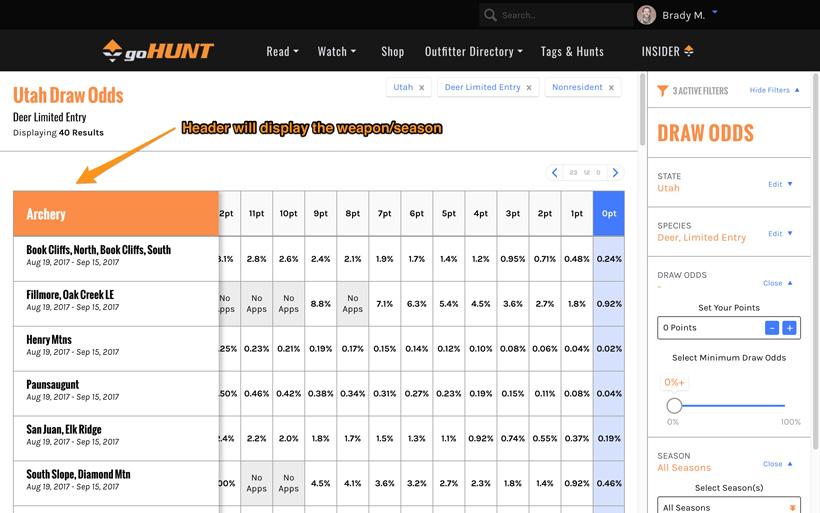
Task: Select the 11pt column header
Action: 256,213
